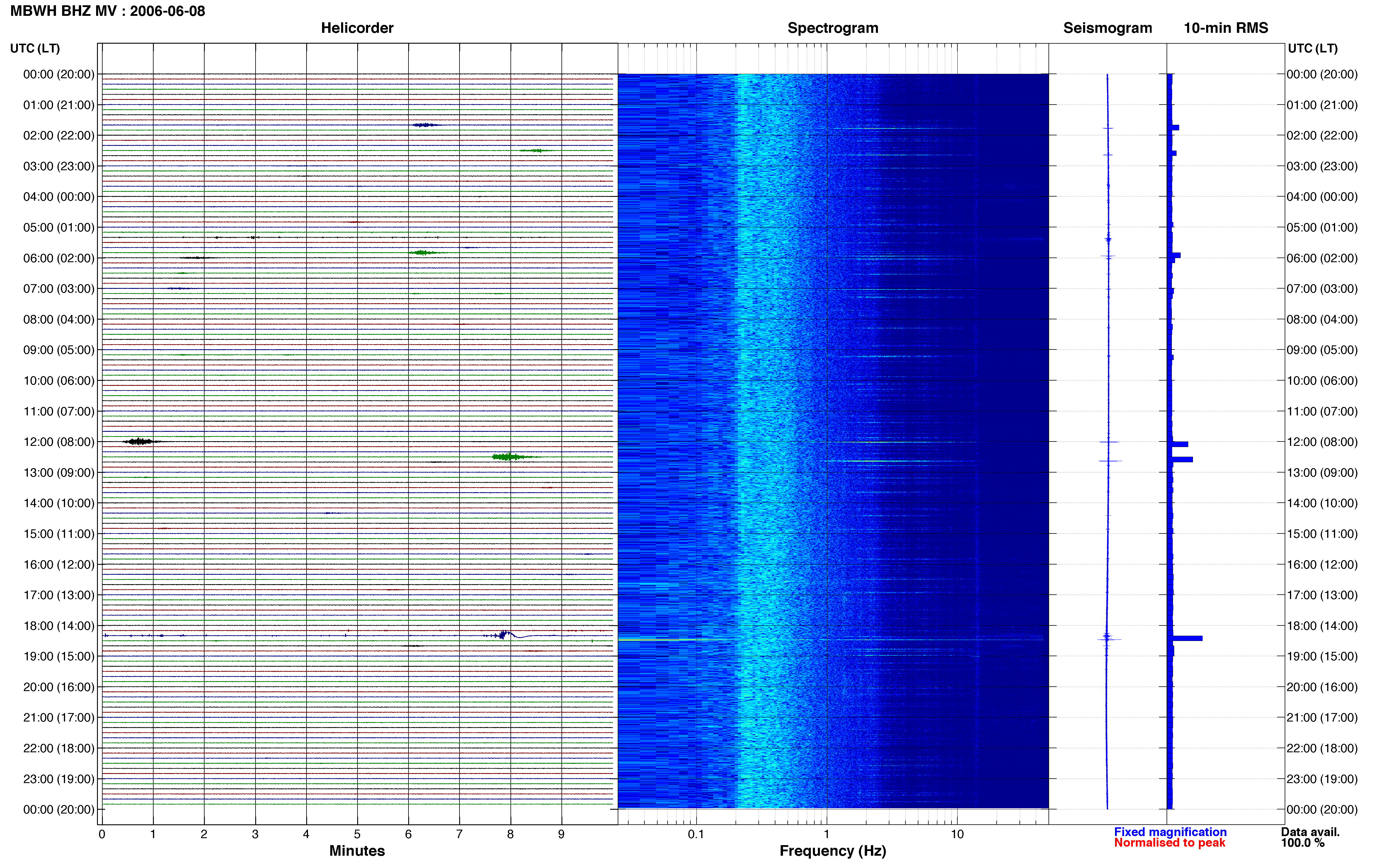Screen dimensions: 1389x868
Task: Click left time label '15:00 (11:00)'
Action: point(59,534)
